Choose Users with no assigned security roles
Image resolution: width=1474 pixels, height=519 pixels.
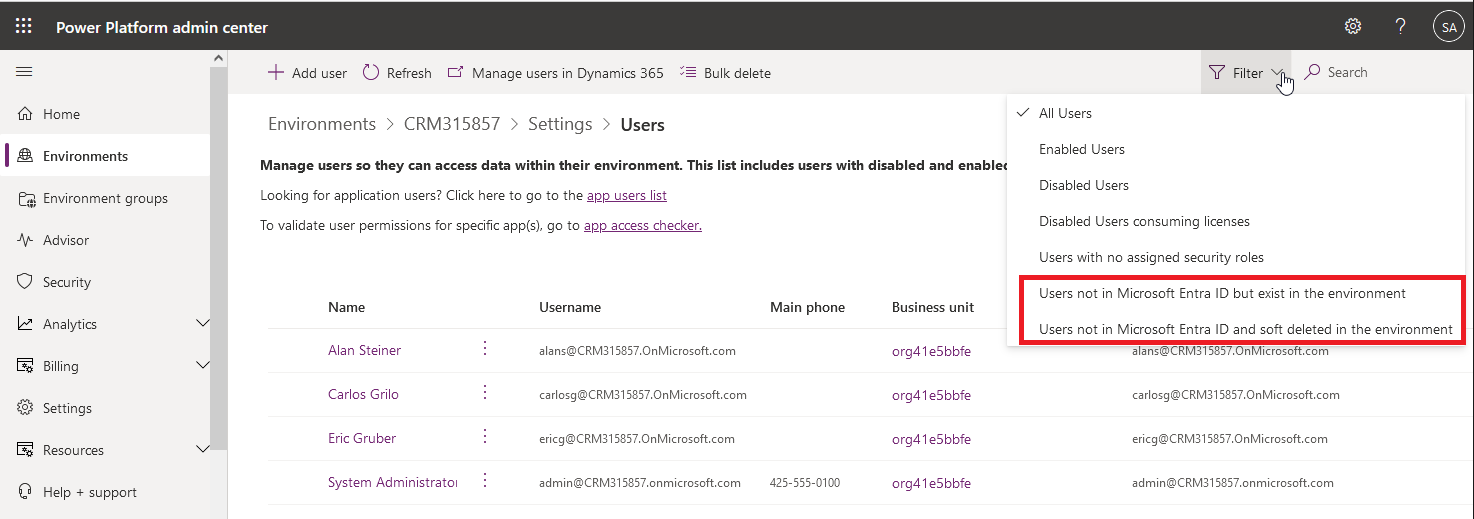(x=1151, y=257)
